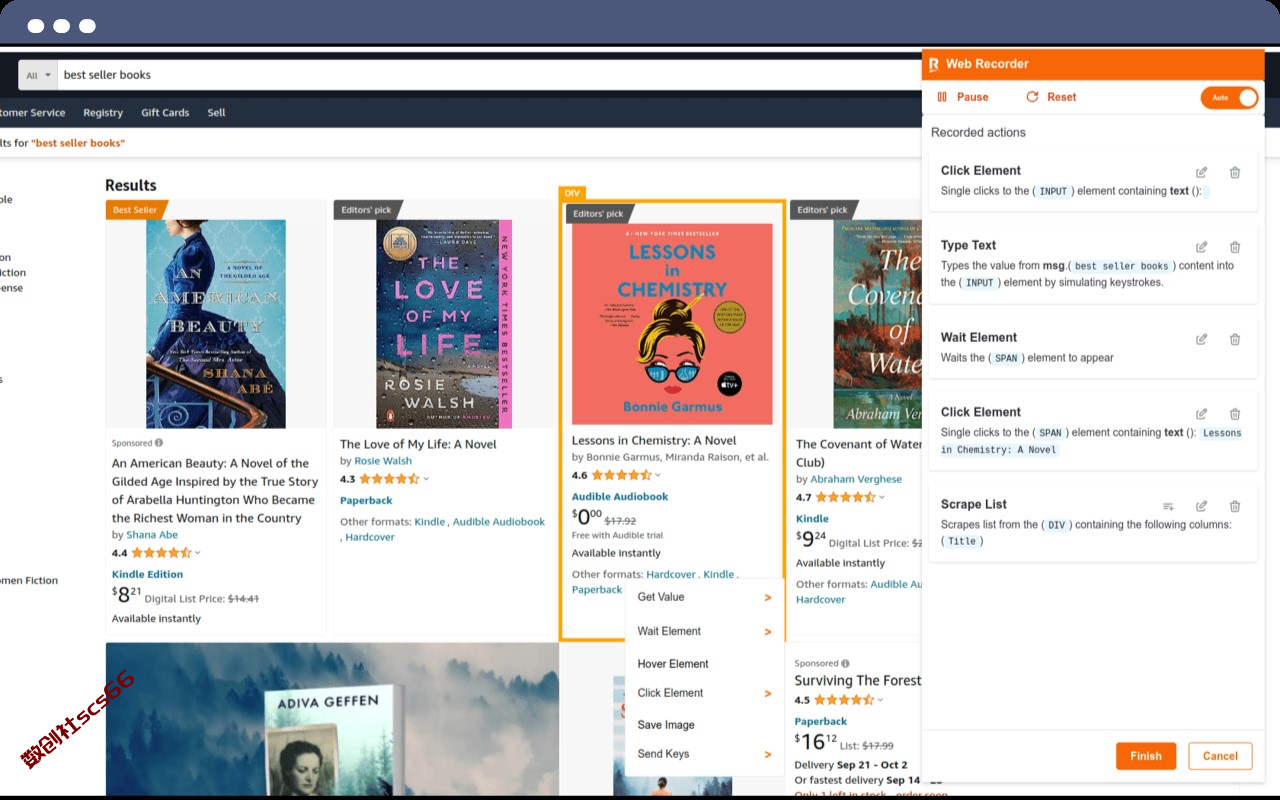
Task: Click the Reset circular arrow icon
Action: (x=1032, y=97)
